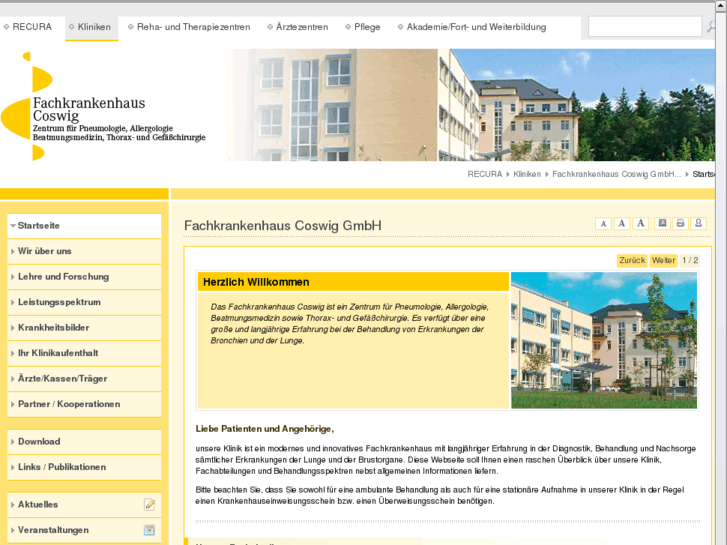Click the 1 / 2 slide counter
The width and height of the screenshot is (727, 545).
[x=690, y=260]
